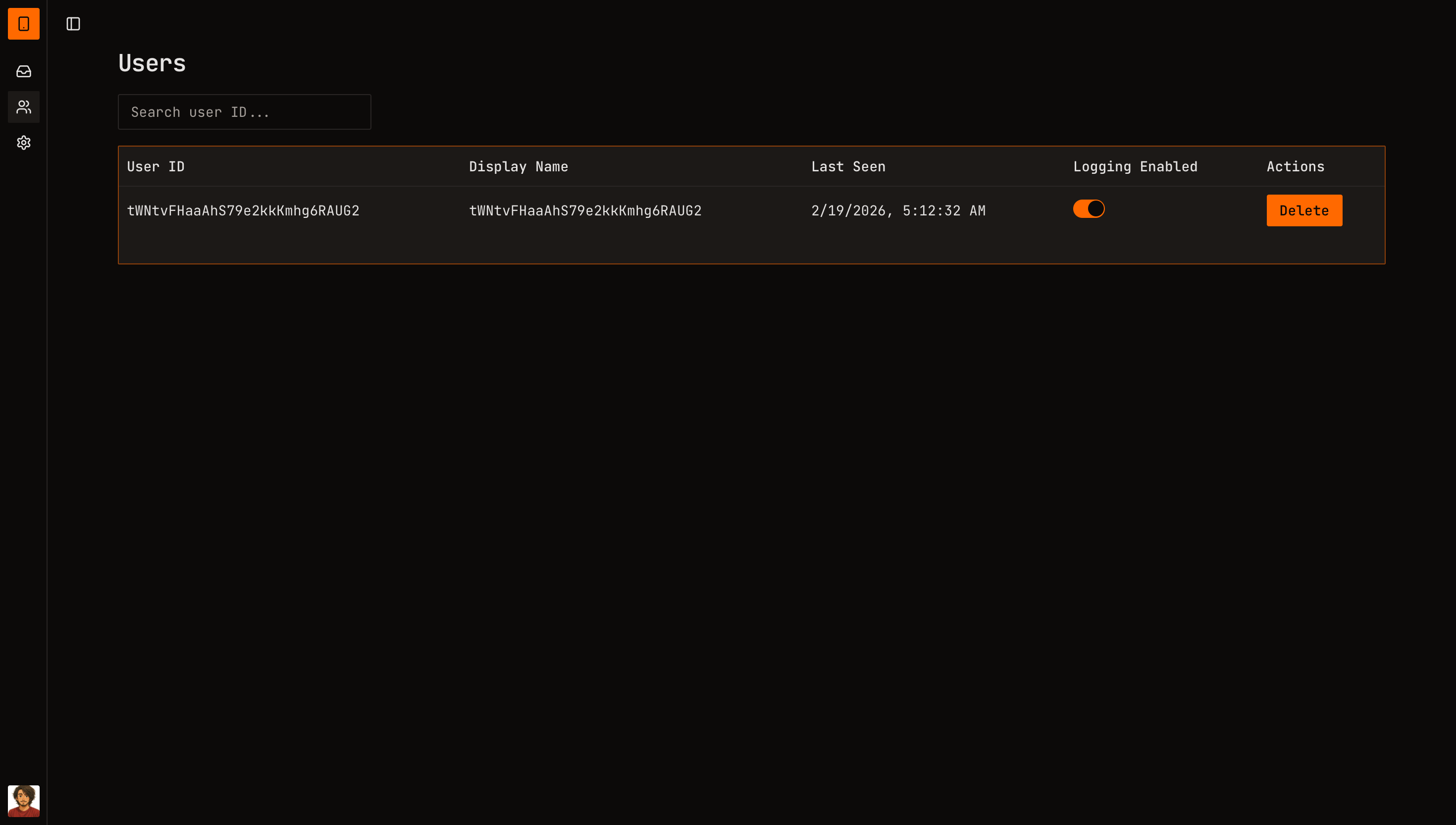The height and width of the screenshot is (825, 1456).
Task: Focus the Search user ID field
Action: pyautogui.click(x=244, y=111)
